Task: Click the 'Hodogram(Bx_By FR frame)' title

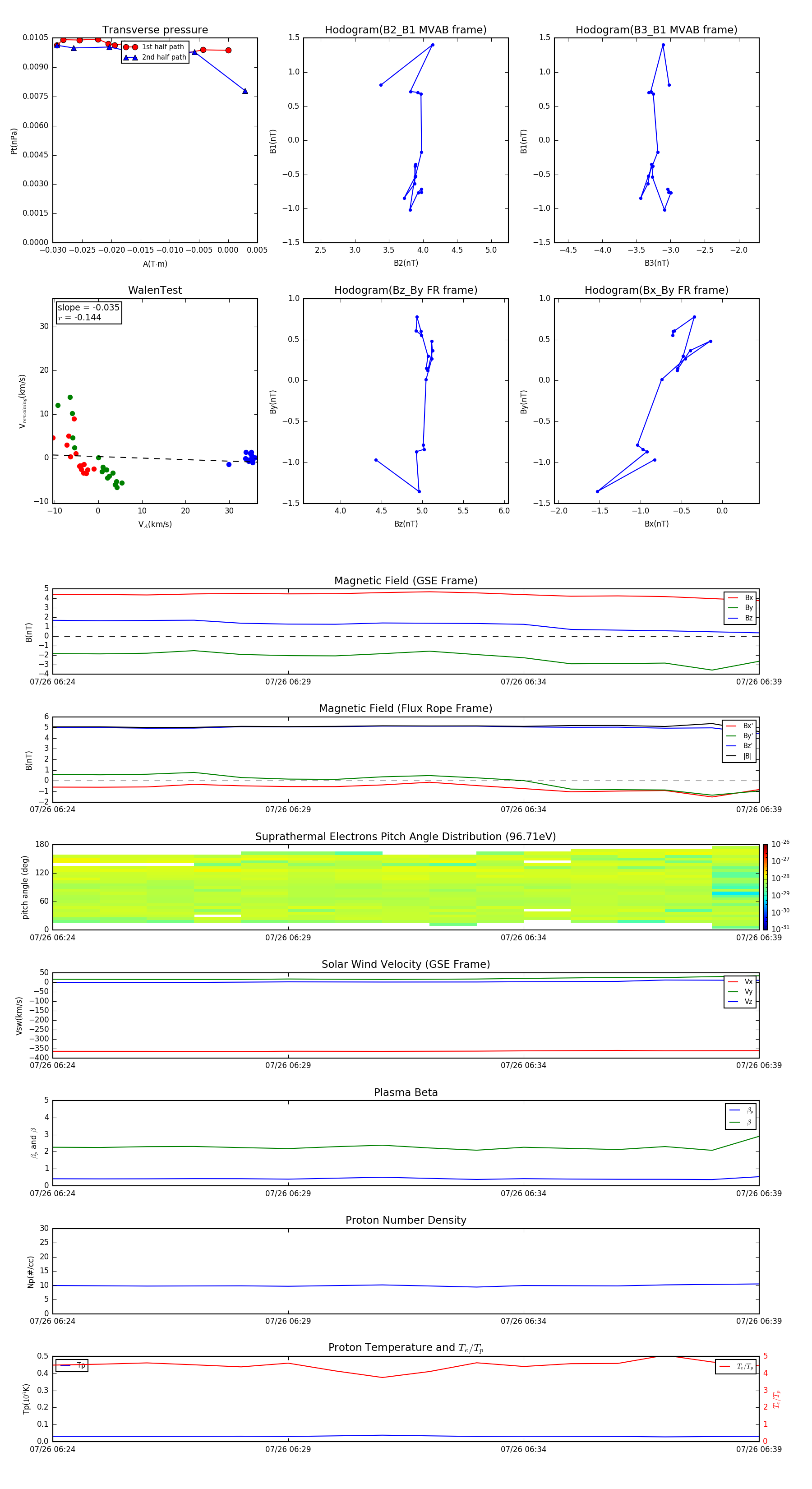Action: (656, 290)
